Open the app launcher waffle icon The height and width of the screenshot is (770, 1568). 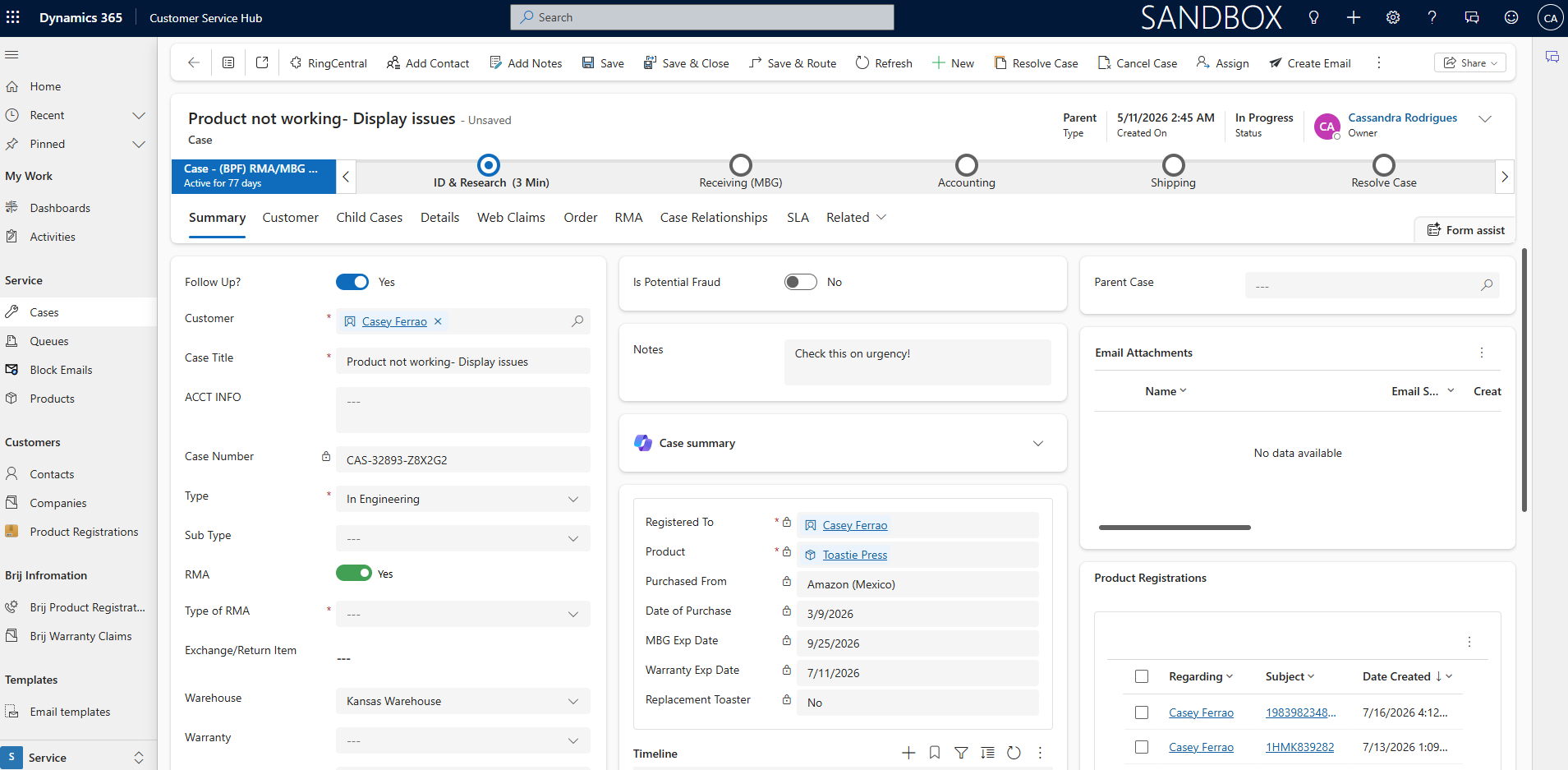tap(13, 17)
